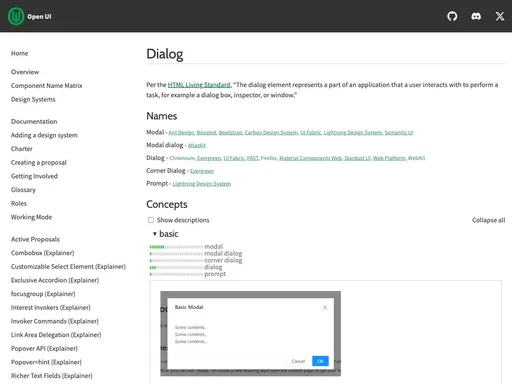Screen dimensions: 512x384
Task: Open Lightning Design System link beside Prompt
Action: pyautogui.click(x=202, y=184)
